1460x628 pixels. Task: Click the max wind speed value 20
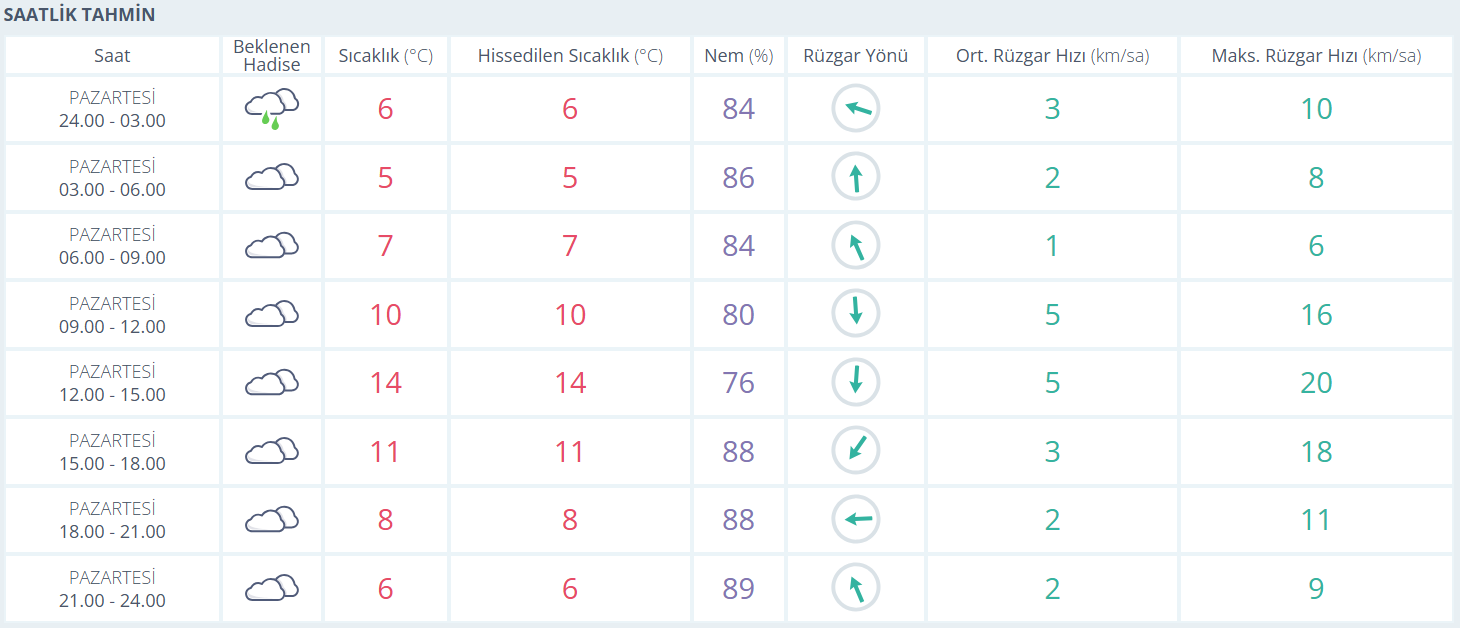coord(1316,383)
